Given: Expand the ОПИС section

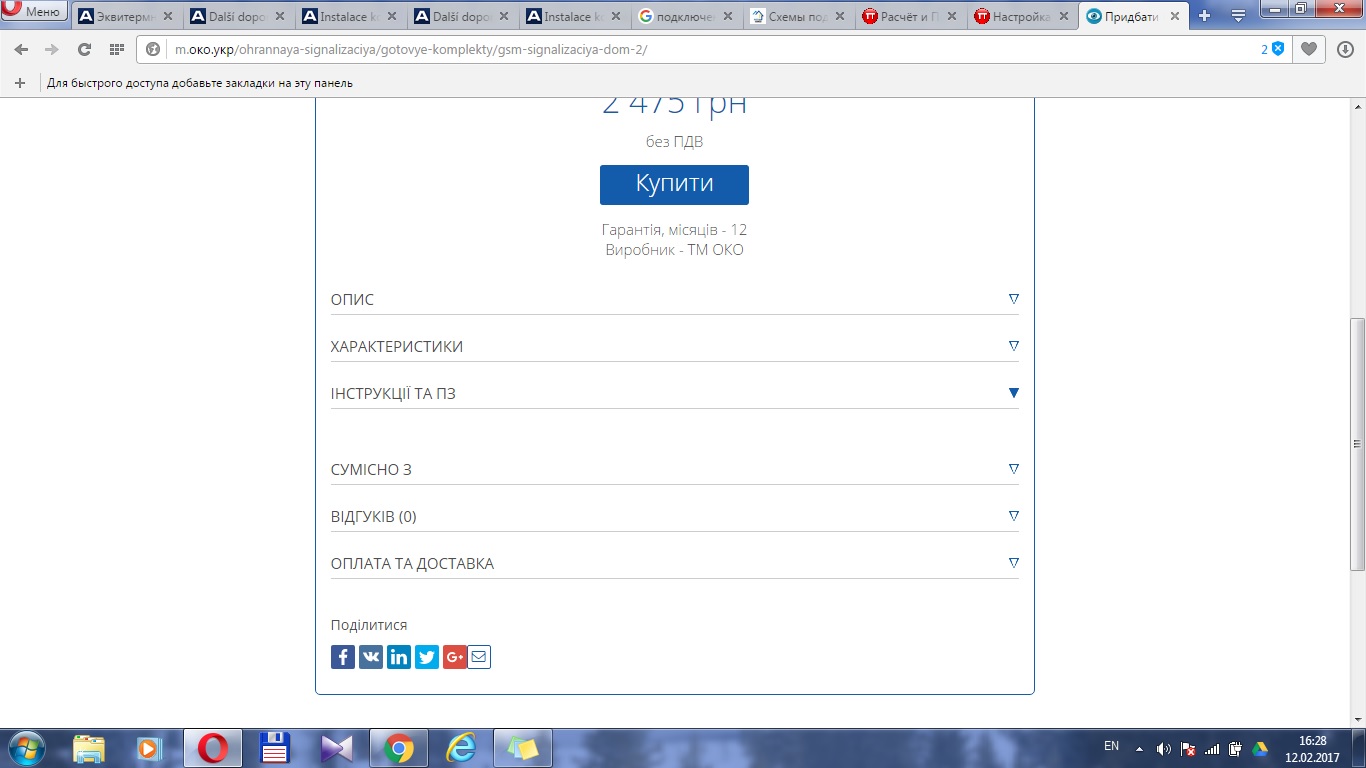Looking at the screenshot, I should click(674, 300).
